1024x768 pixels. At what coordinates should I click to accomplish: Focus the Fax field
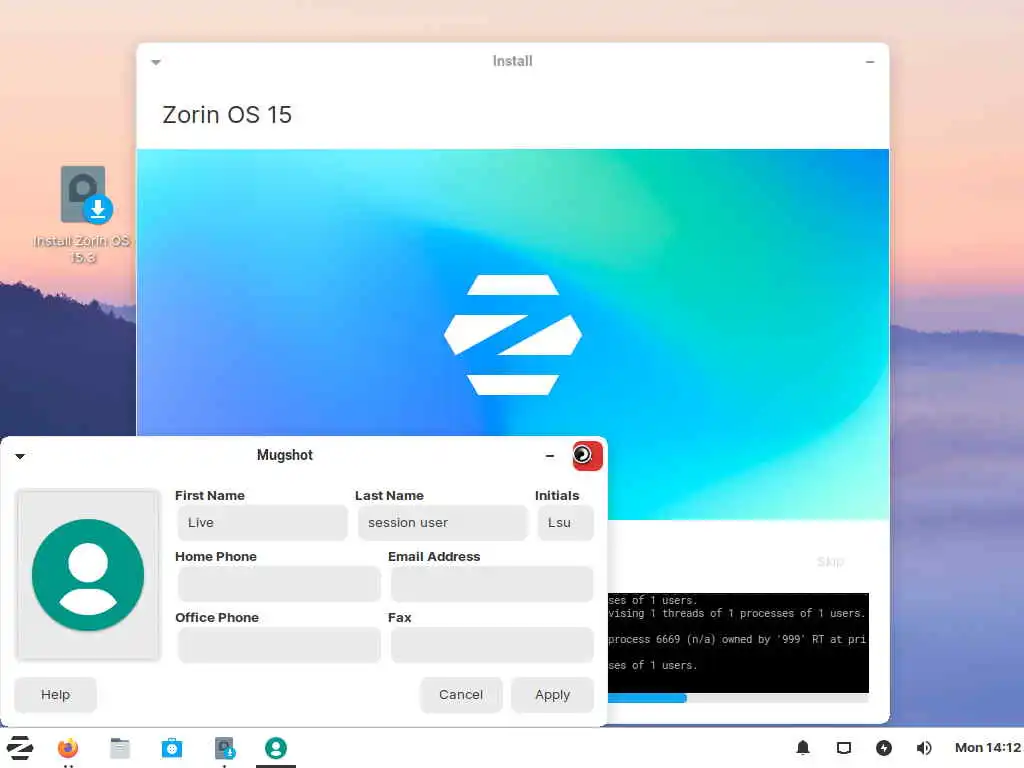tap(492, 645)
